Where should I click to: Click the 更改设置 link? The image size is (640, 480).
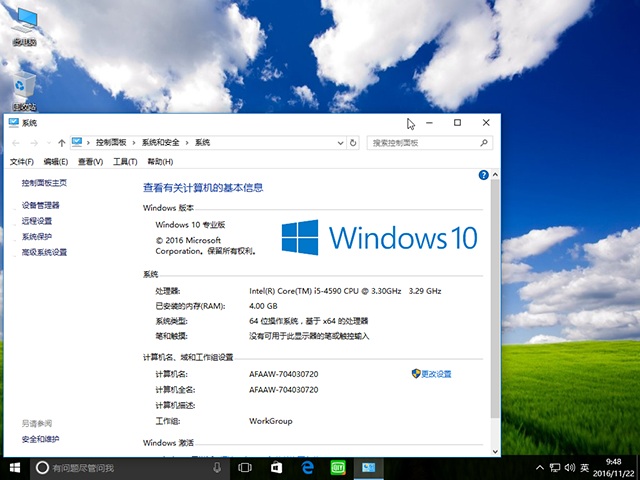coord(436,374)
